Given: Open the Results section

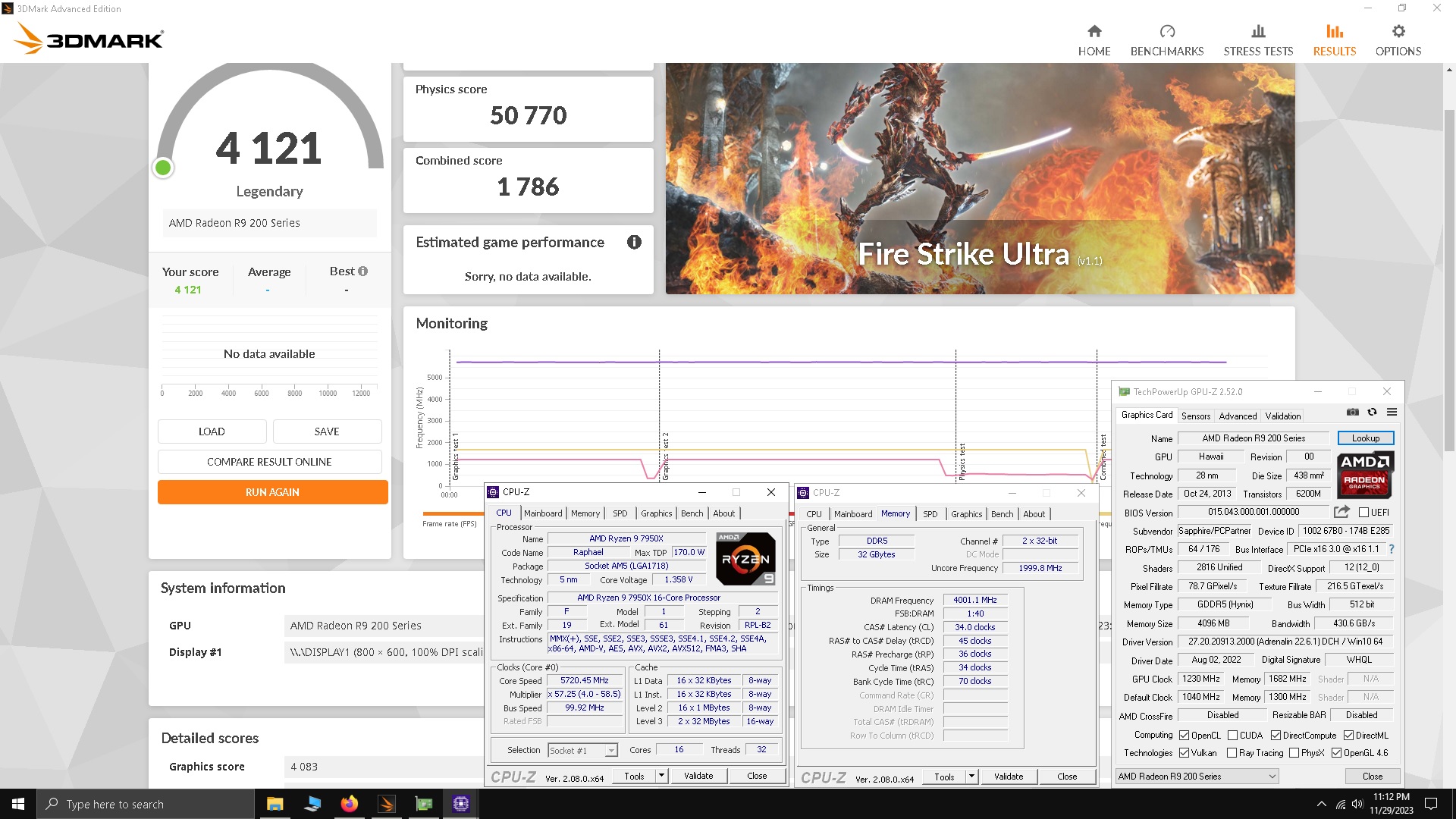Looking at the screenshot, I should [1334, 40].
